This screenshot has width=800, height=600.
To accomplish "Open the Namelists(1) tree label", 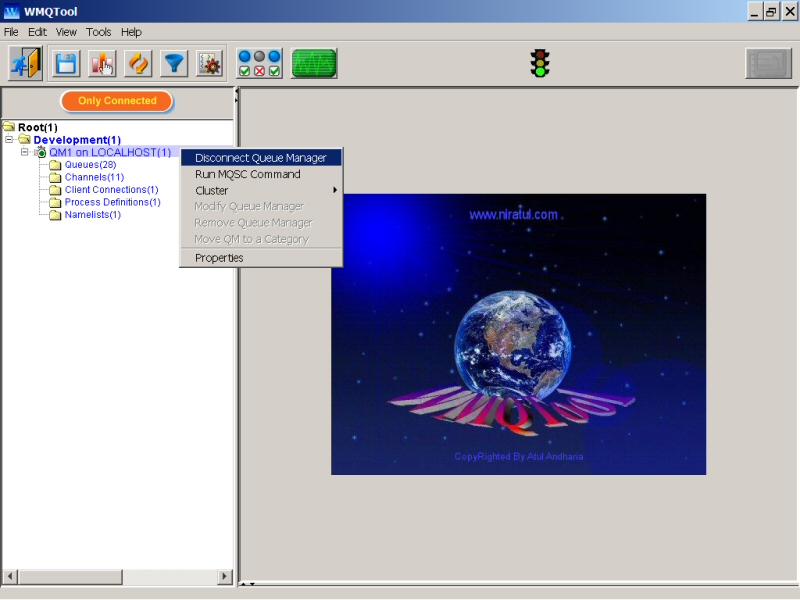I will (x=93, y=215).
